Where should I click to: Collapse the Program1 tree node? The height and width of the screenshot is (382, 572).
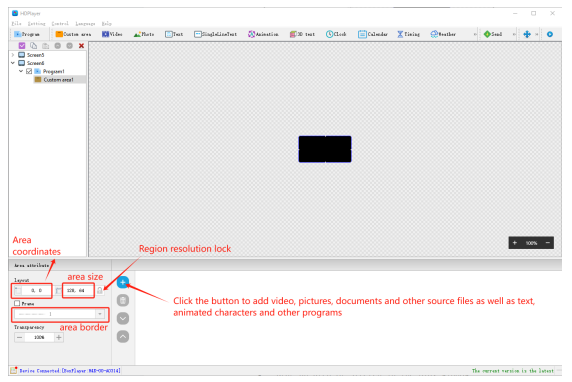click(x=21, y=71)
